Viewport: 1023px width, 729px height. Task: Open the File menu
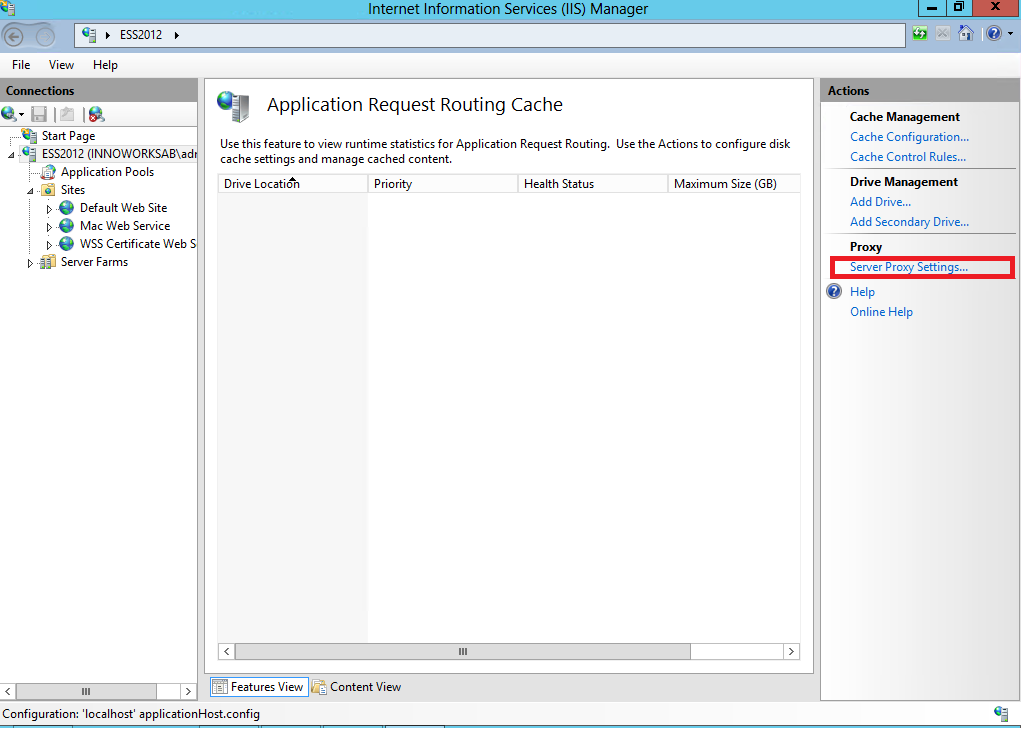tap(21, 65)
